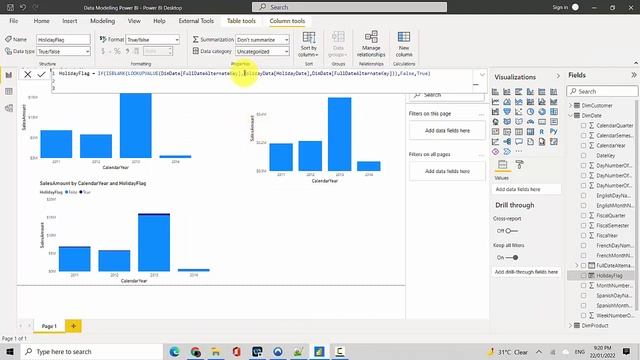Save the file via the title bar icon
Image resolution: width=640 pixels, height=360 pixels.
(11, 7)
